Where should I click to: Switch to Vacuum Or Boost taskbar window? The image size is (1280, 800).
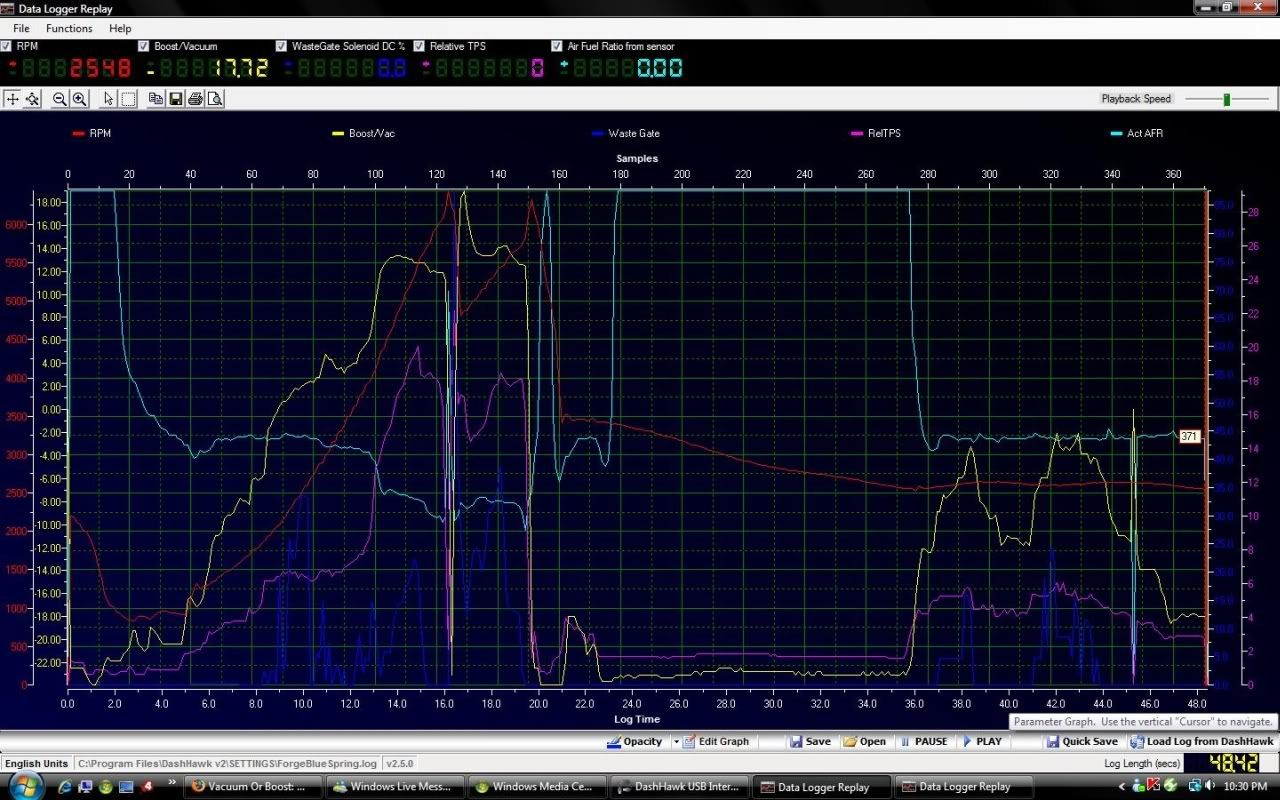point(254,786)
